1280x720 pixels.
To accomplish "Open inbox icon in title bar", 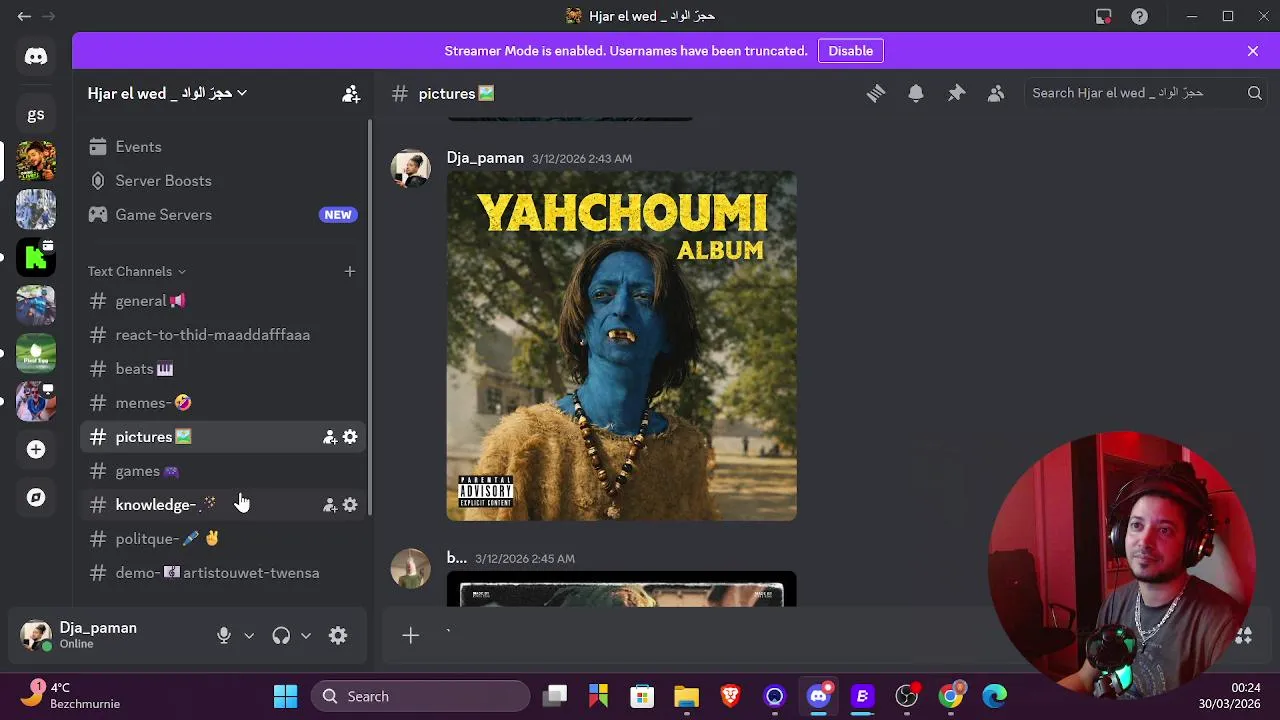I will (x=1103, y=16).
